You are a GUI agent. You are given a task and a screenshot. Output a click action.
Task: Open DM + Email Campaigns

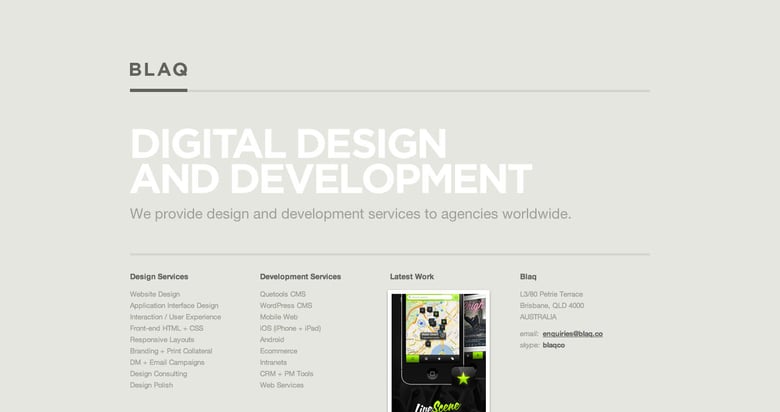point(167,362)
